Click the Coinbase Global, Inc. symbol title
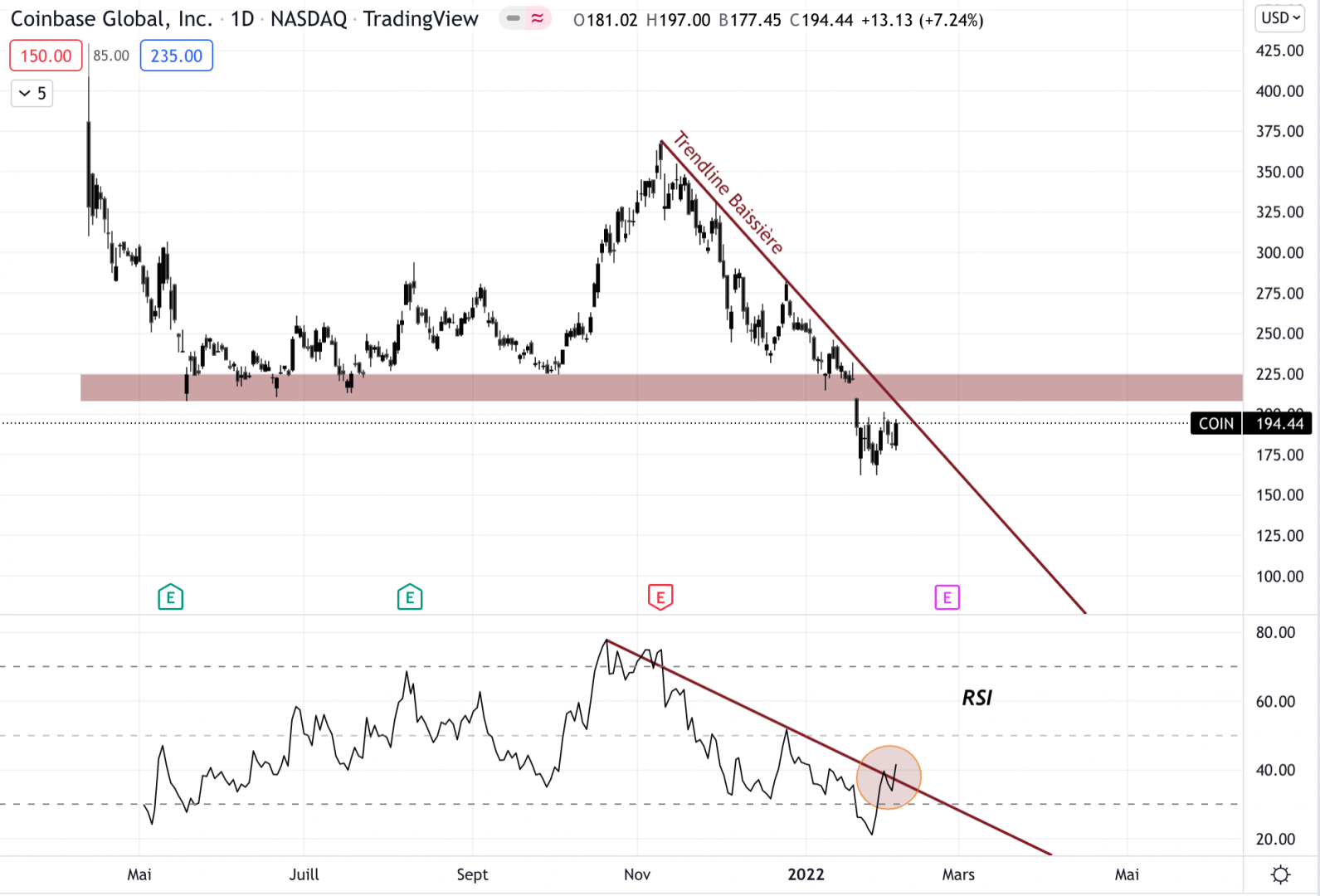Screen dimensions: 1320x896 (x=111, y=19)
